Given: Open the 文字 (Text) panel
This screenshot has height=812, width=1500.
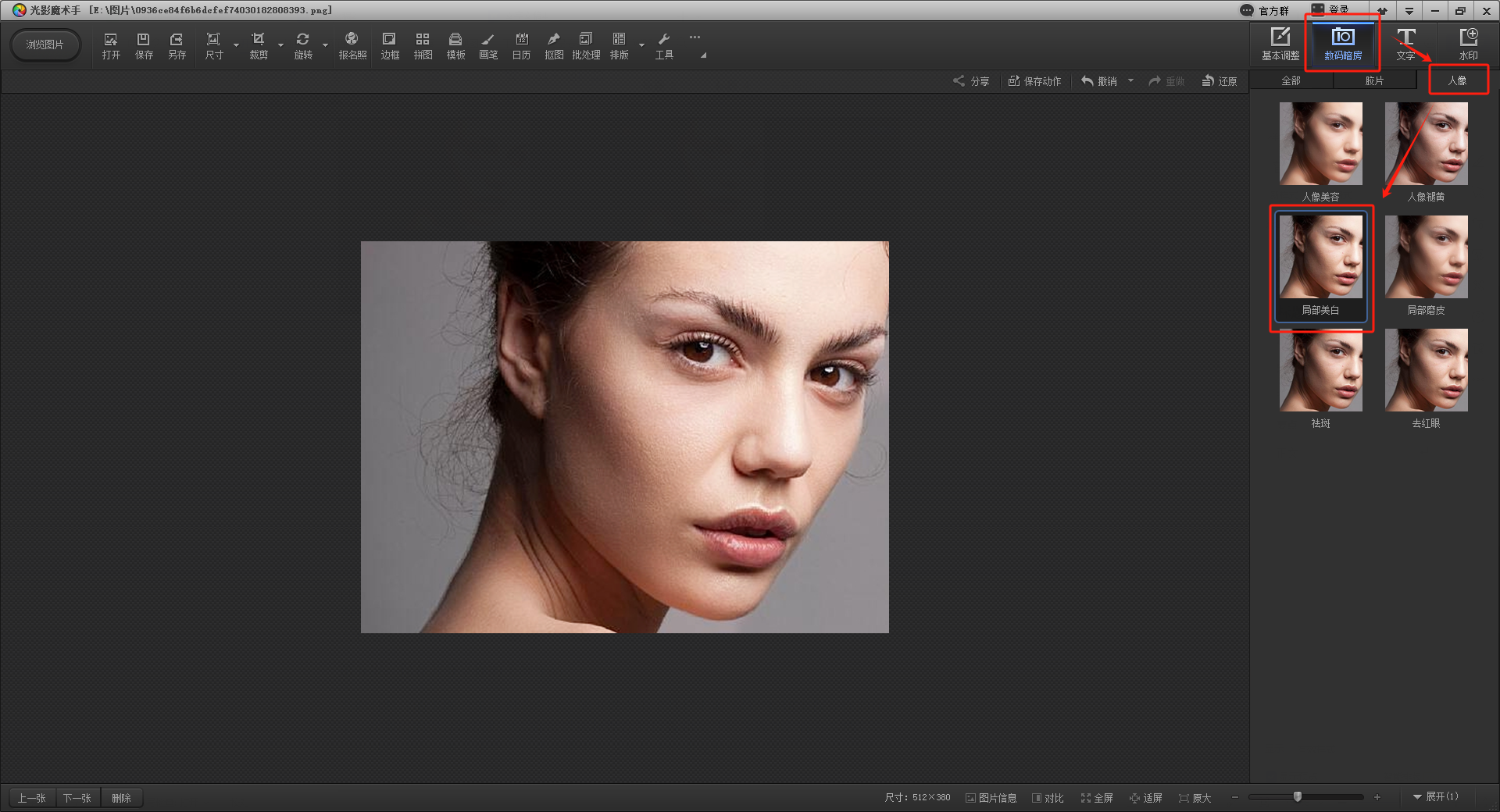Looking at the screenshot, I should point(1405,45).
